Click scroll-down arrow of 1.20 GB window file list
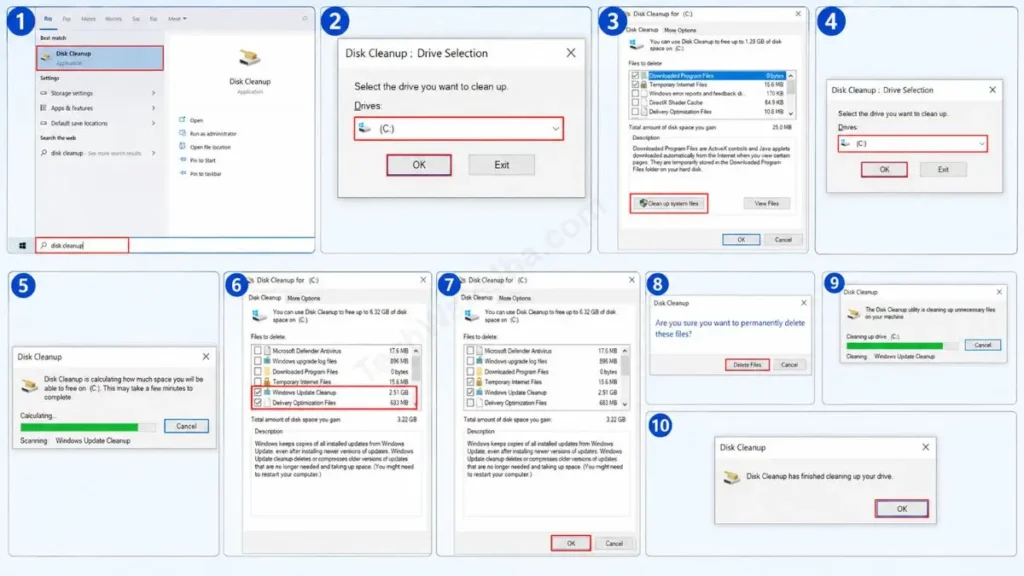The height and width of the screenshot is (576, 1024). click(x=791, y=114)
